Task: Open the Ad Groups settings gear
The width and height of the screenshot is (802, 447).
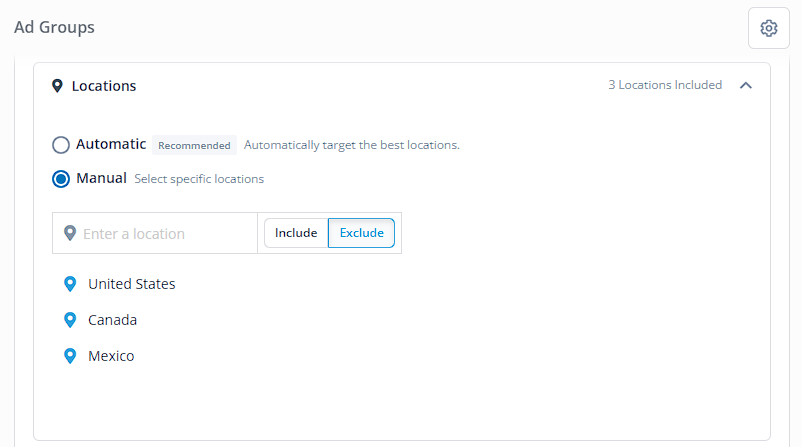Action: [x=769, y=28]
